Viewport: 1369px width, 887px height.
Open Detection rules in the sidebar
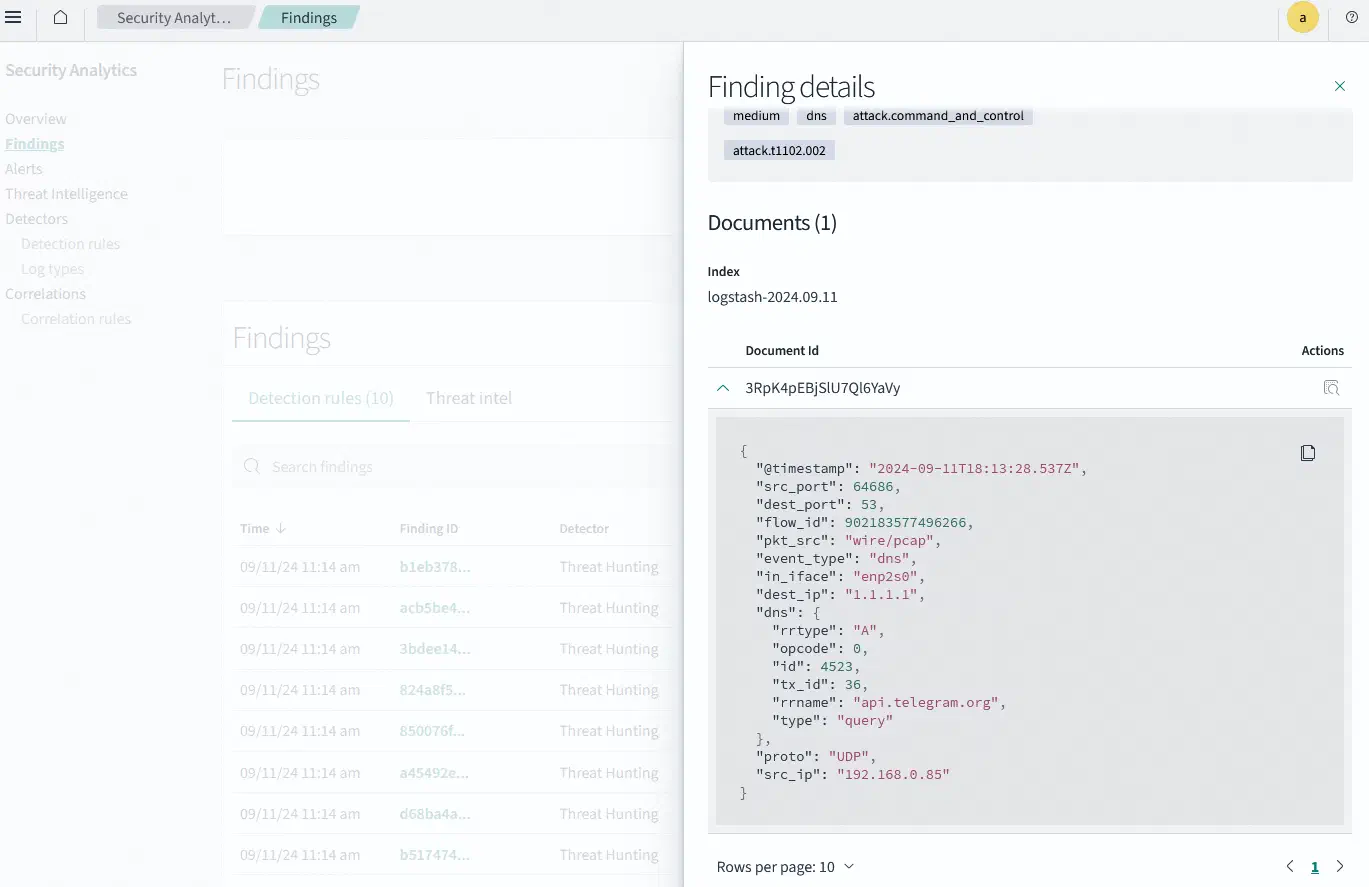pos(71,244)
